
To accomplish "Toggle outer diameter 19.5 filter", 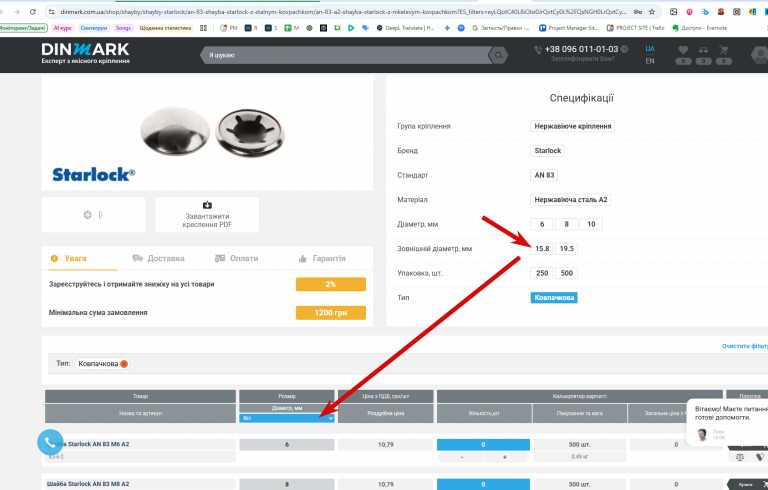I will tap(566, 248).
